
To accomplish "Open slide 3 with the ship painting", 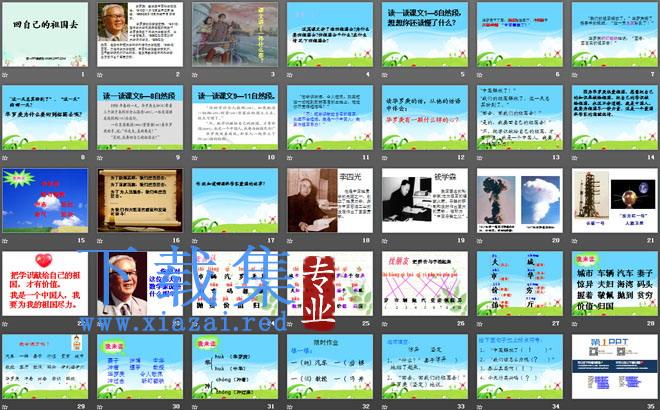I will 235,34.
